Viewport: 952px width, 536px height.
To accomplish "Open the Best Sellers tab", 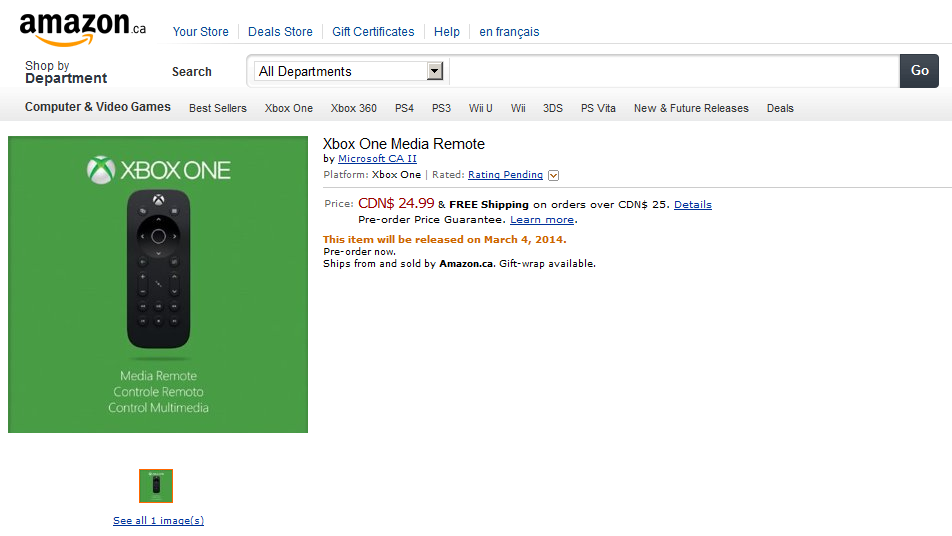I will (218, 108).
